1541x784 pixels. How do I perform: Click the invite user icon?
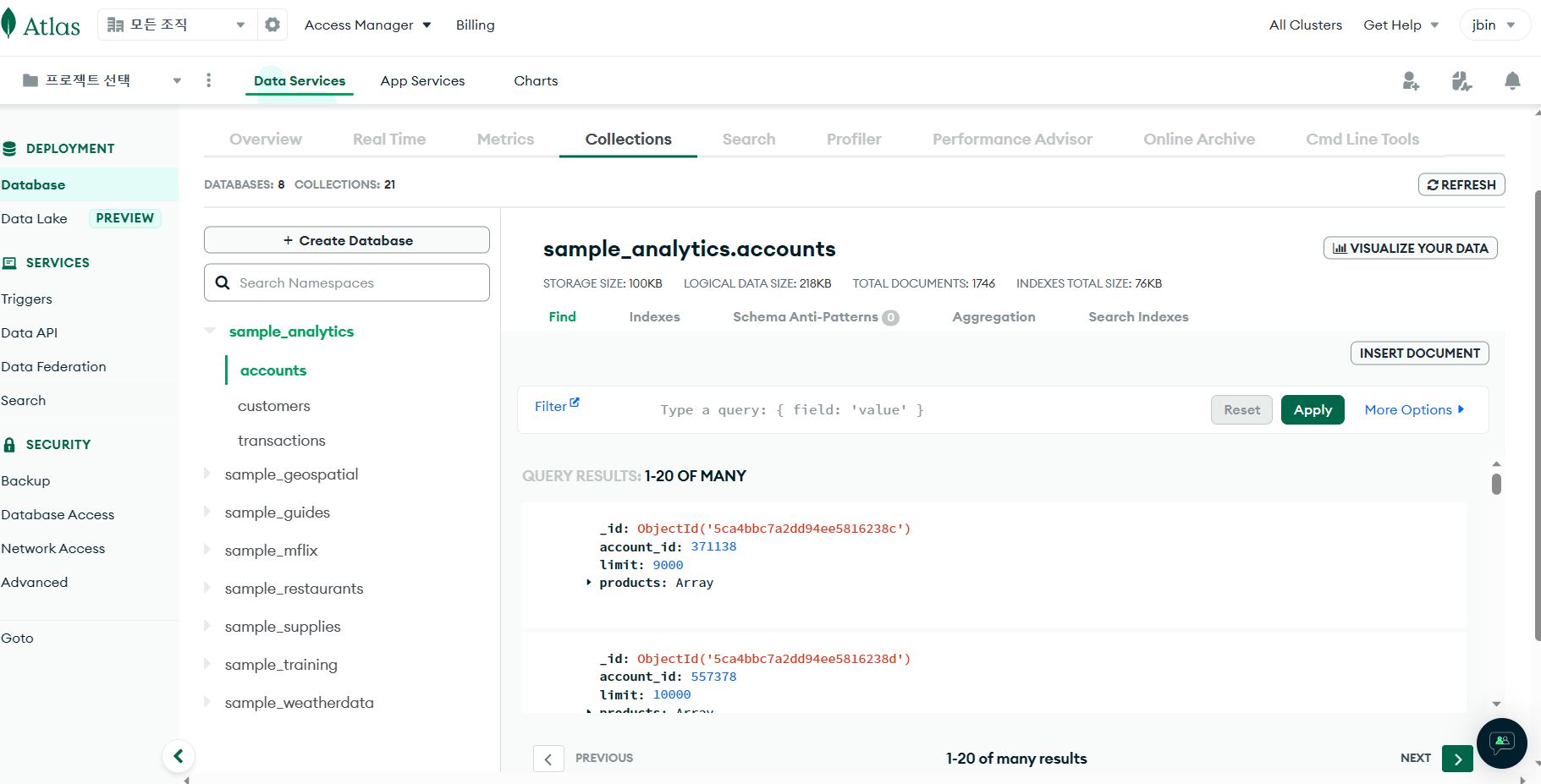click(1411, 81)
